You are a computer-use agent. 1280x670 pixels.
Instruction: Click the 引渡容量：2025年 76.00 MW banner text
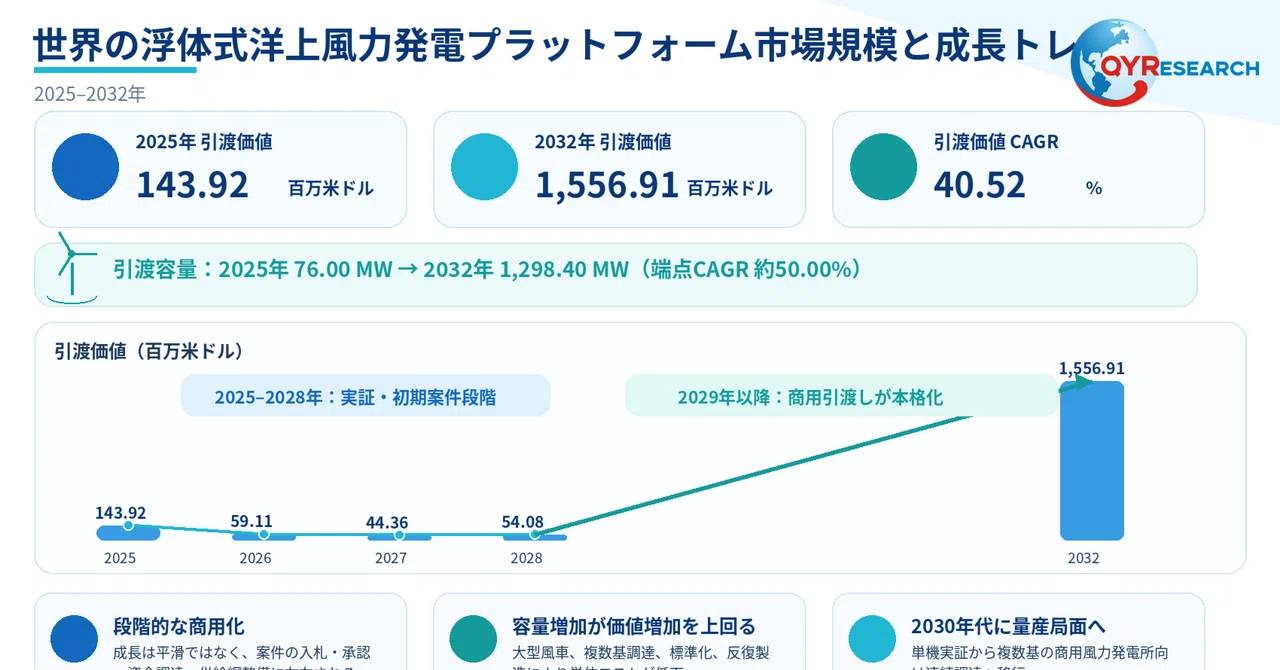pyautogui.click(x=487, y=269)
